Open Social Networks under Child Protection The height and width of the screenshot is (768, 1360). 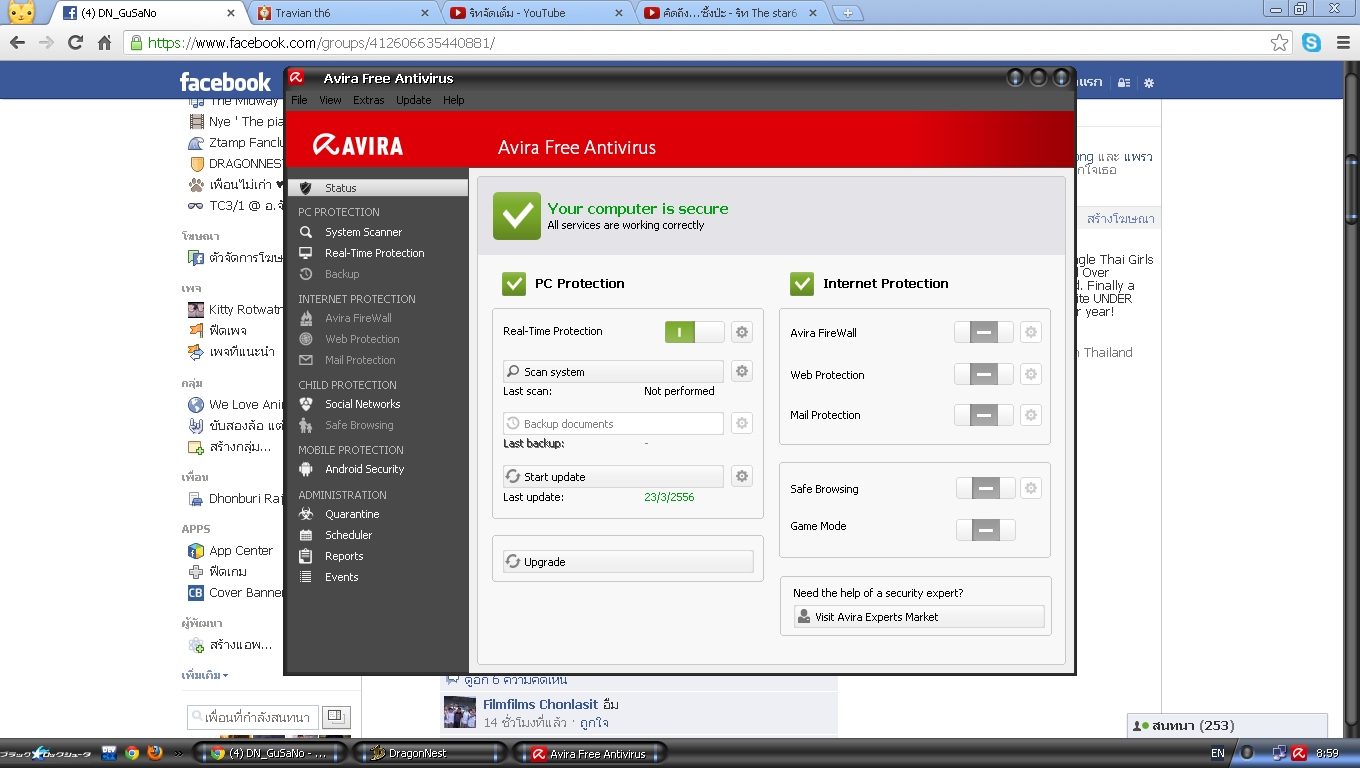point(362,404)
